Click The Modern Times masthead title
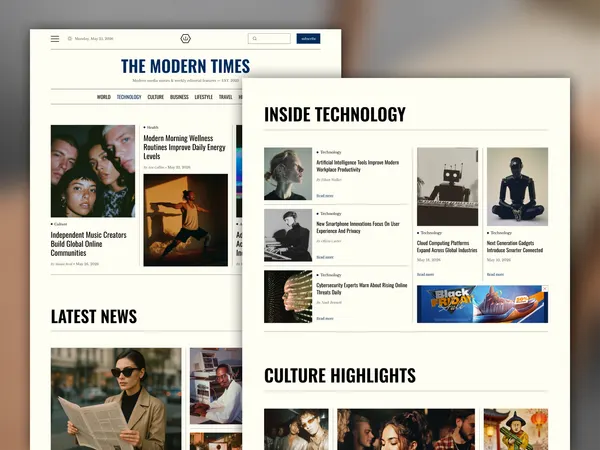The height and width of the screenshot is (450, 600). pos(186,66)
